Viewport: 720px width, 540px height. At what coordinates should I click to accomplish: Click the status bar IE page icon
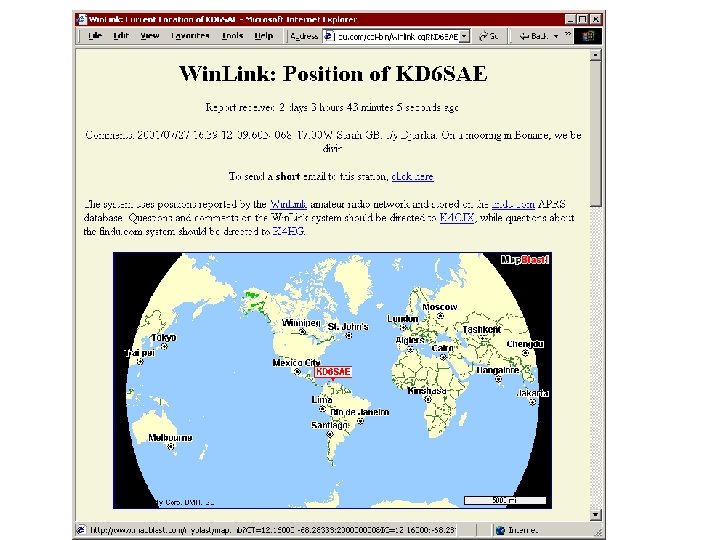point(81,529)
